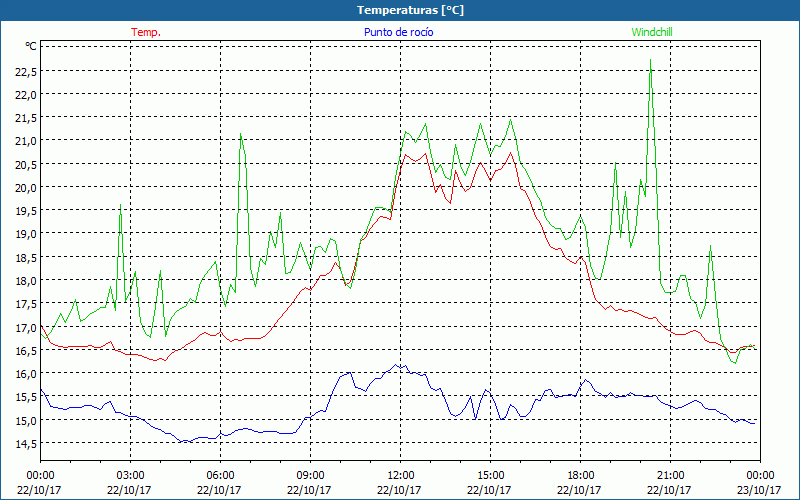Click the 20,5 y-axis value
Screen dimensions: 800x500
(x=26, y=165)
